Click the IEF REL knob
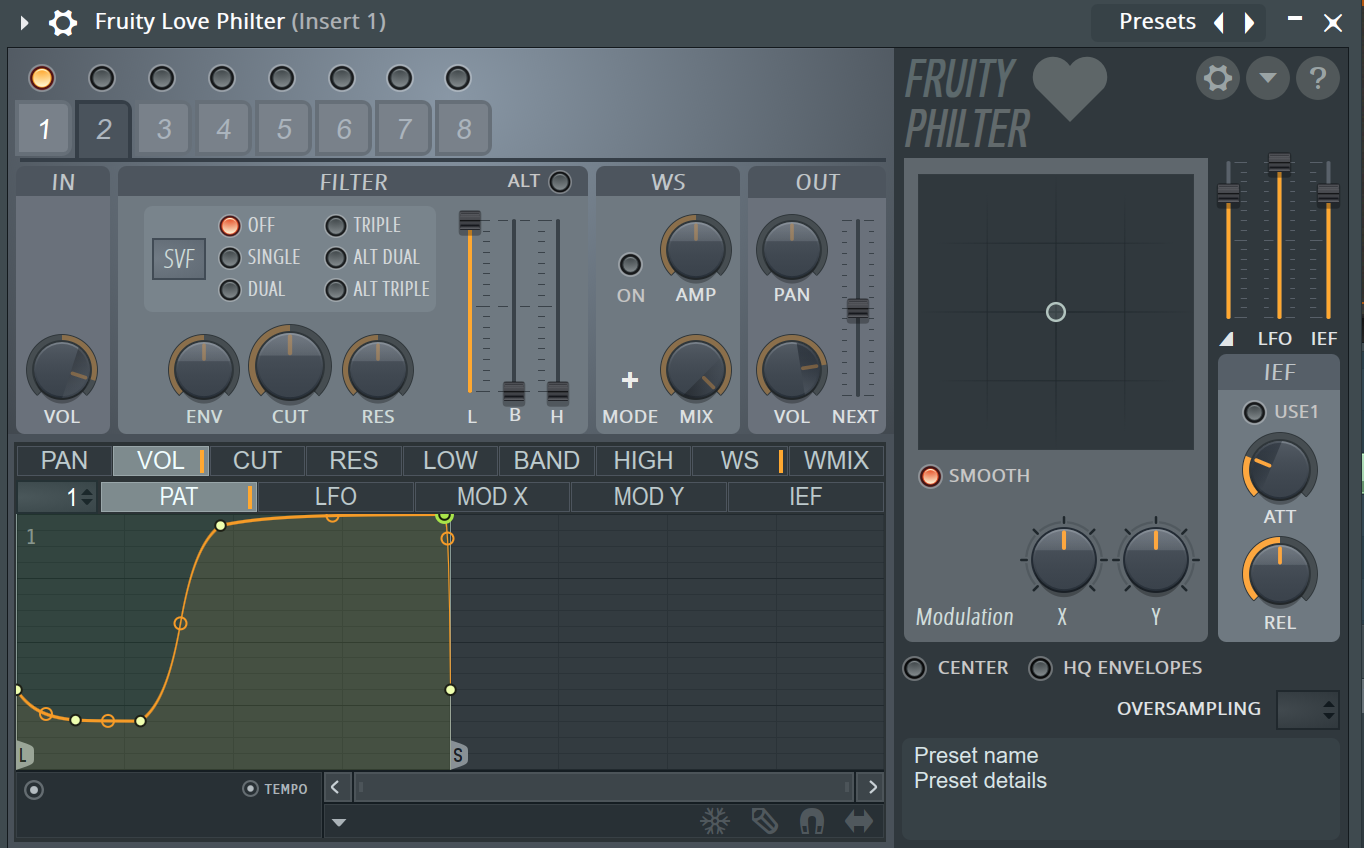 [x=1280, y=574]
